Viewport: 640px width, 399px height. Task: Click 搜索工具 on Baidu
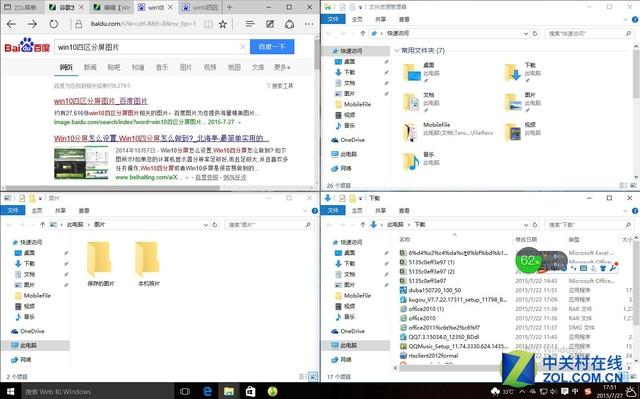pyautogui.click(x=280, y=86)
